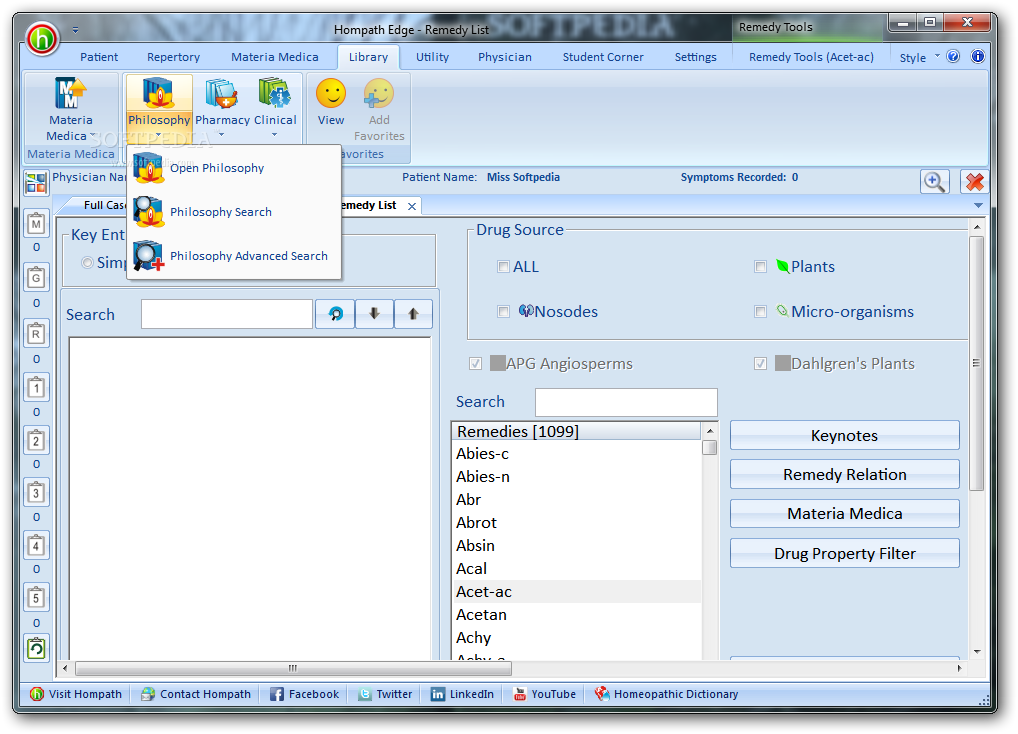Expand the Clinical dropdown arrow
Screen dimensions: 1018x734
coord(275,135)
